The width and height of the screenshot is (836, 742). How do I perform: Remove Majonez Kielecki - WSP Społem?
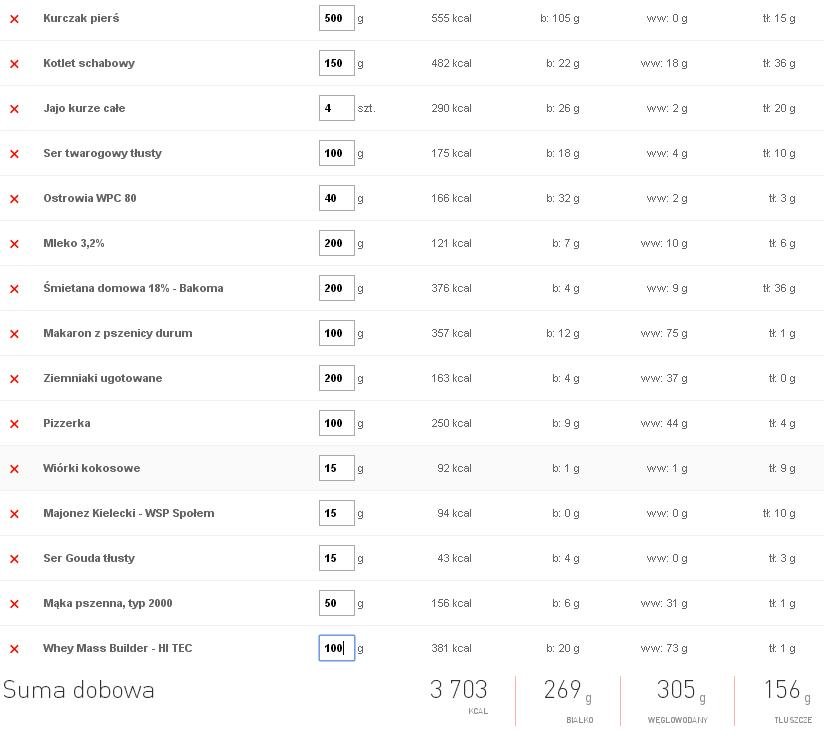tap(14, 514)
